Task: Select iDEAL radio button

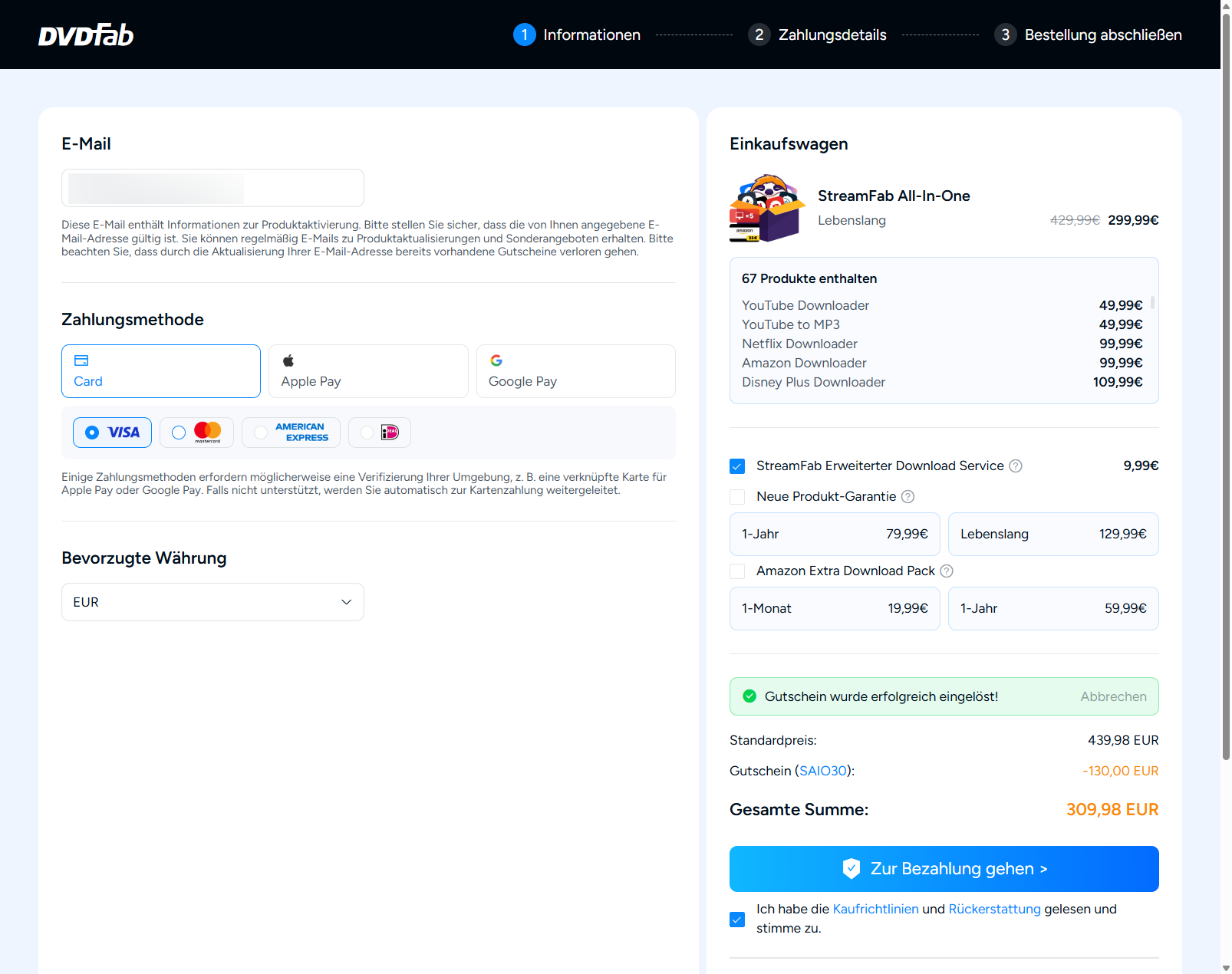Action: (367, 433)
